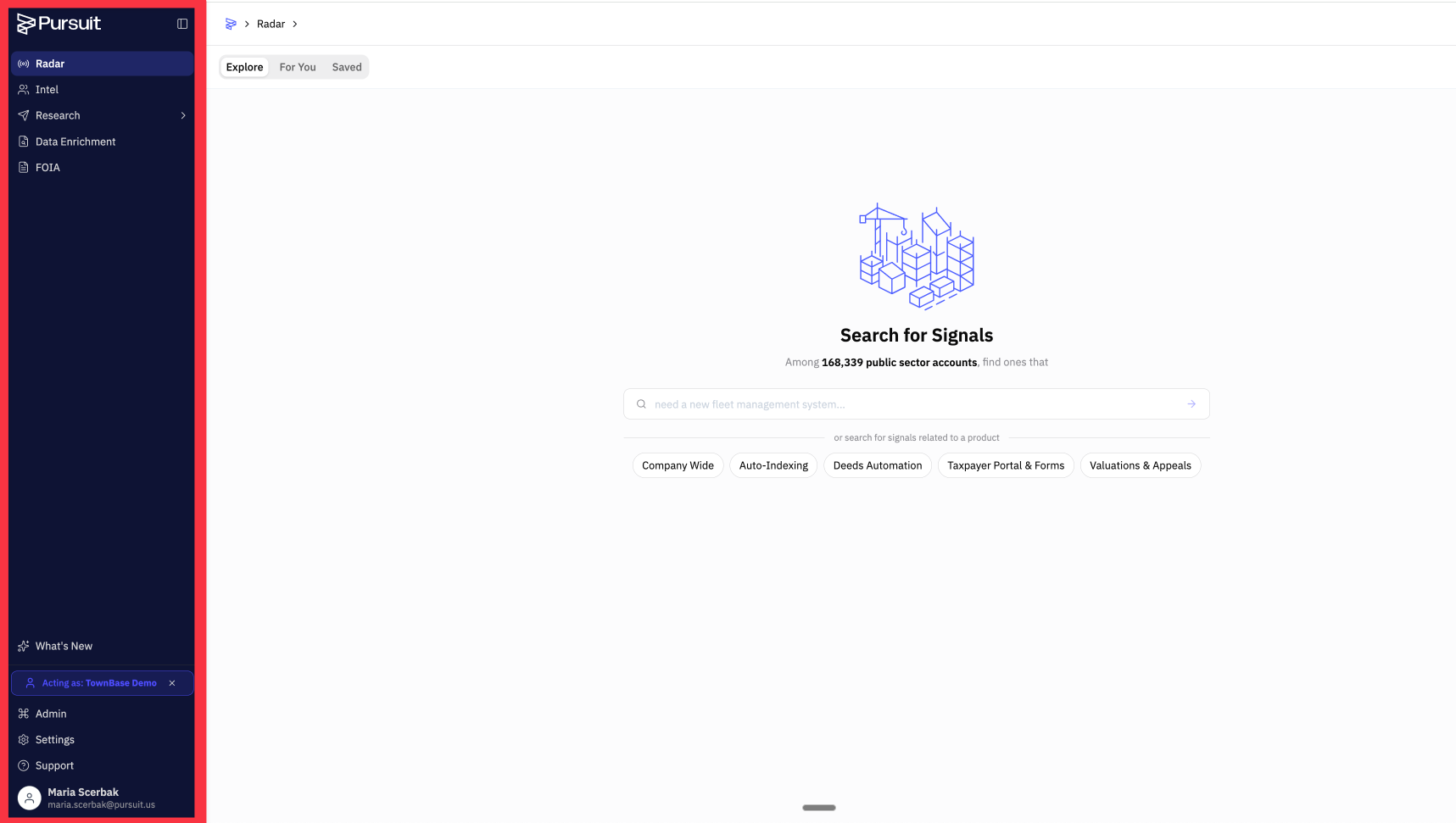Expand the Research submenu chevron
The width and height of the screenshot is (1456, 823).
tap(183, 115)
